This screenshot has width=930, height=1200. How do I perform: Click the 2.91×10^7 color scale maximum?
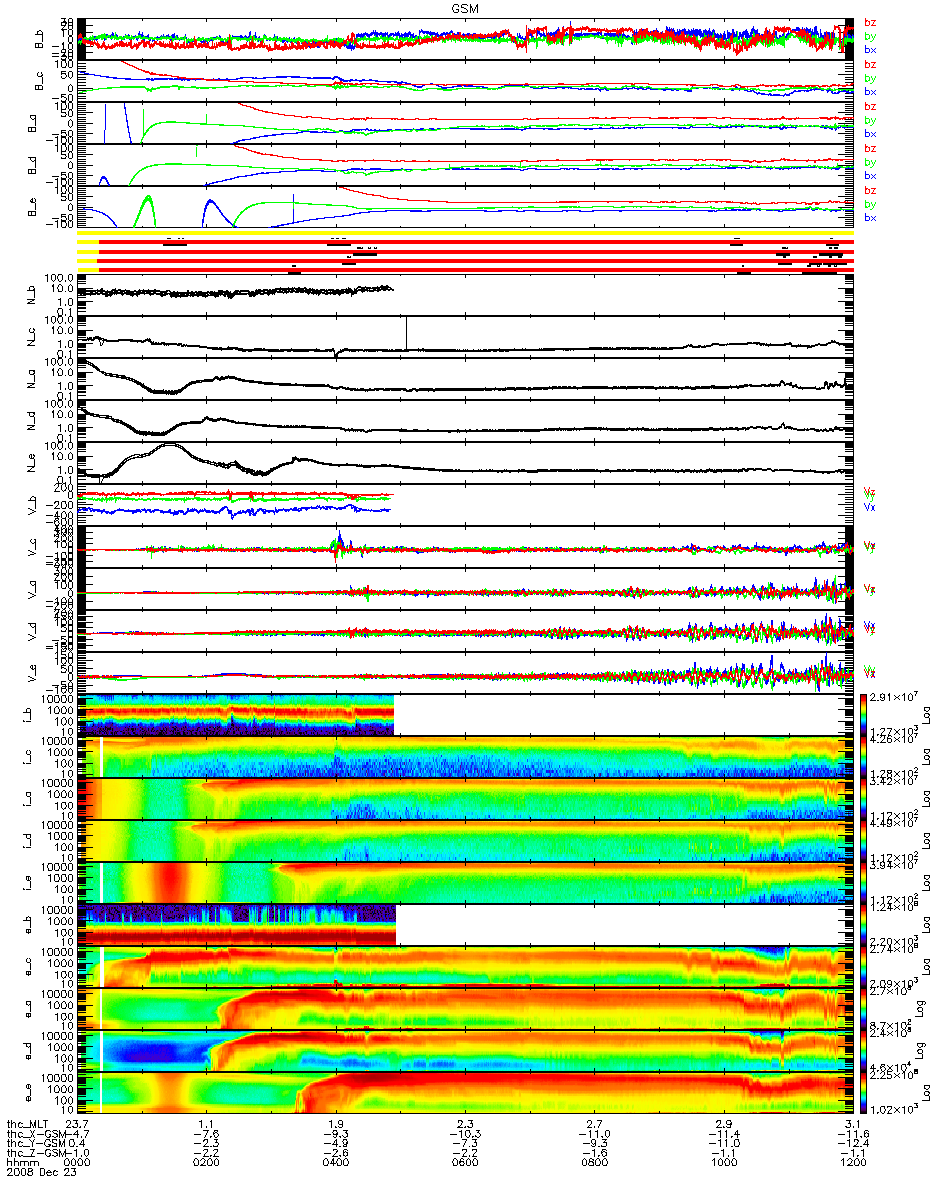(892, 695)
